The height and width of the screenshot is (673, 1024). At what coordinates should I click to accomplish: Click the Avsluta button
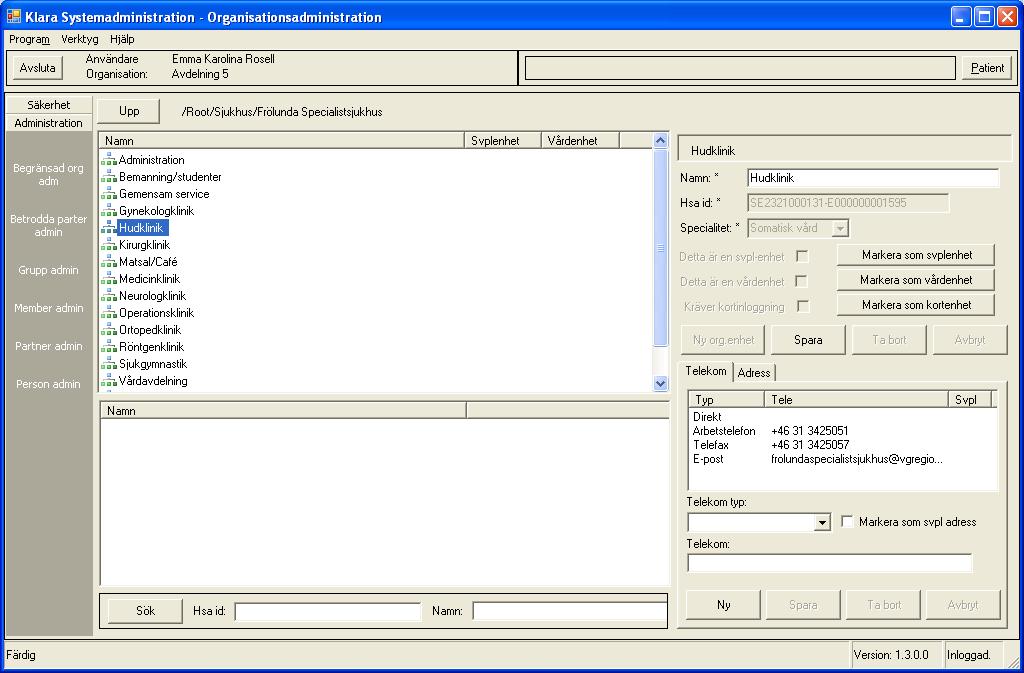click(x=38, y=67)
